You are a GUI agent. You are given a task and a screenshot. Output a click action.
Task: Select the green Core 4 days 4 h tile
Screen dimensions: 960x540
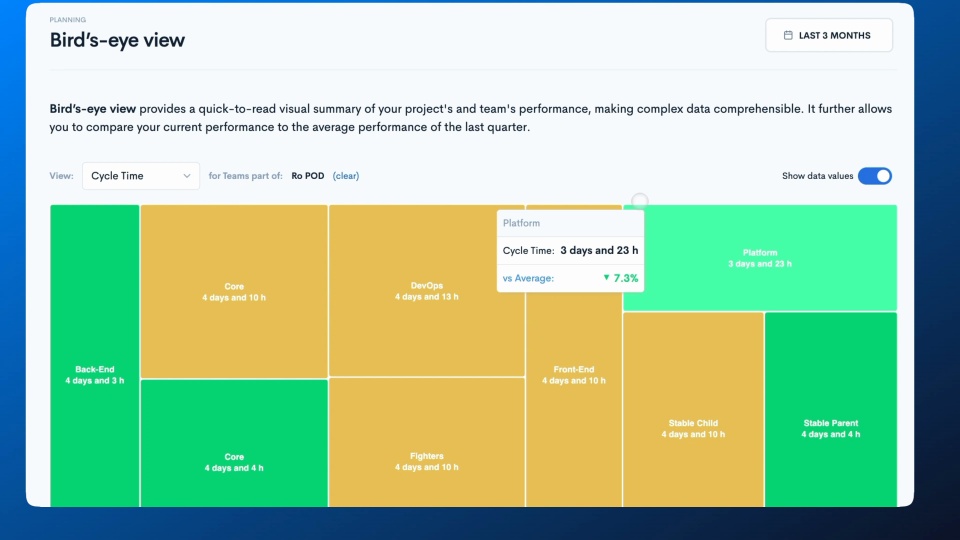[234, 443]
